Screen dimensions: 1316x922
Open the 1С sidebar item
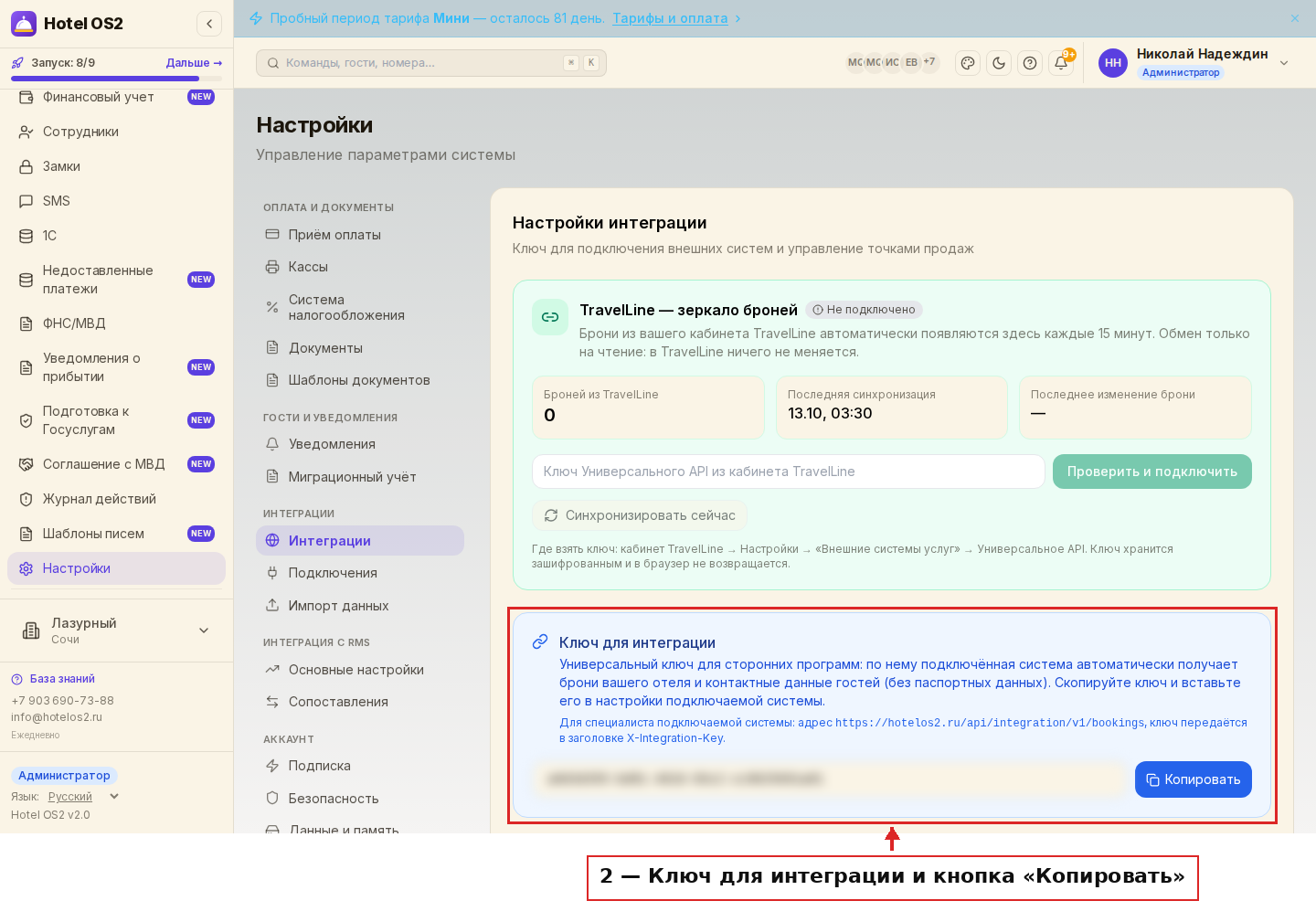(x=116, y=236)
